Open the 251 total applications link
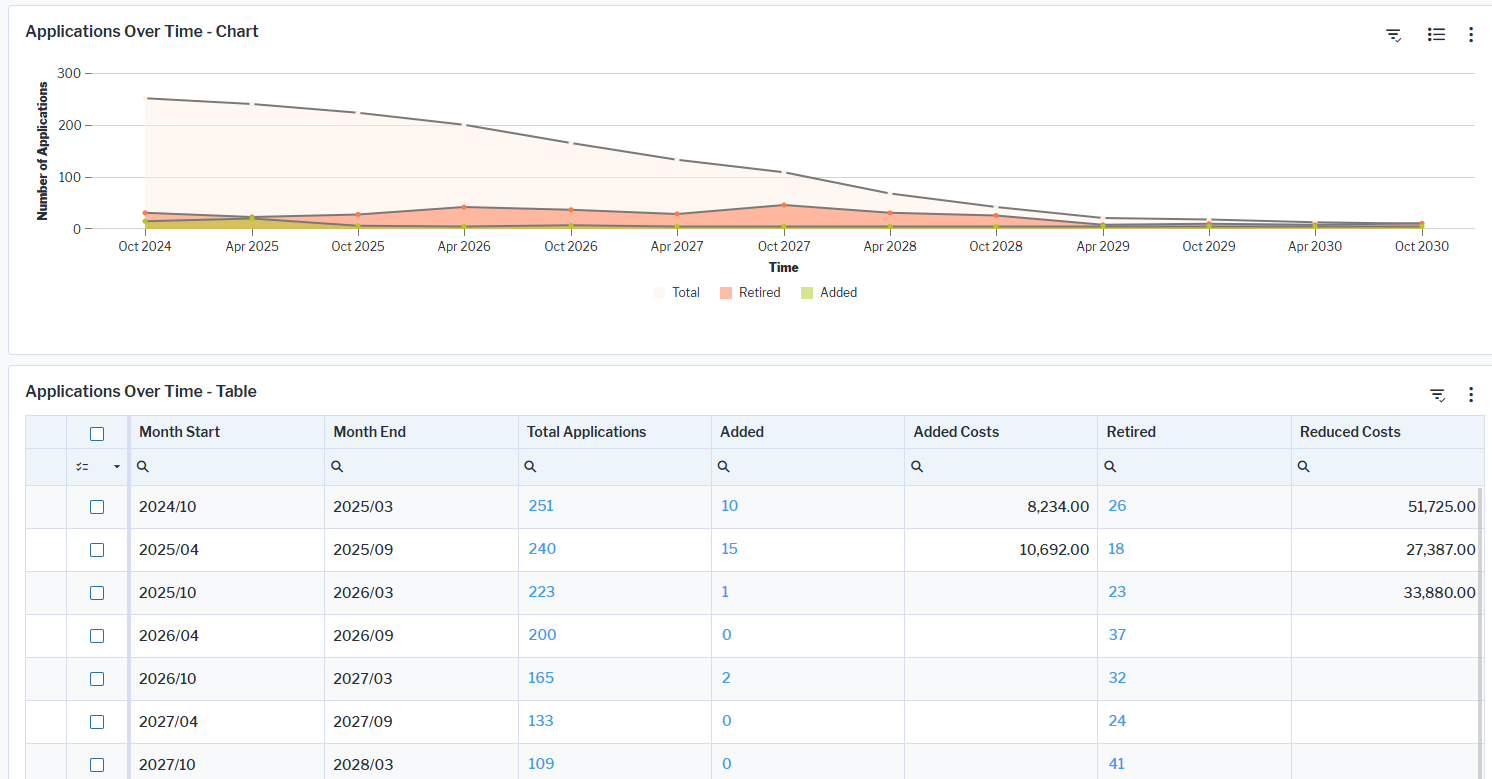This screenshot has height=779, width=1492. point(541,506)
